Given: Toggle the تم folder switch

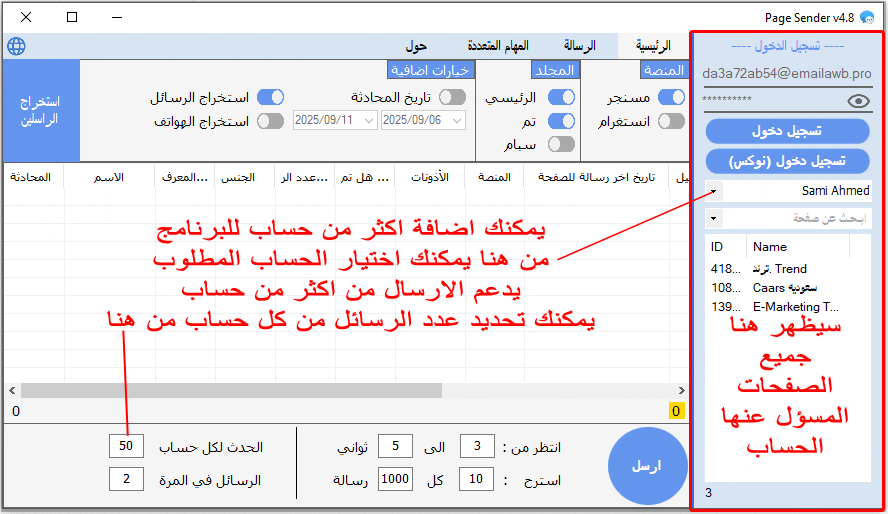Looking at the screenshot, I should 561,121.
